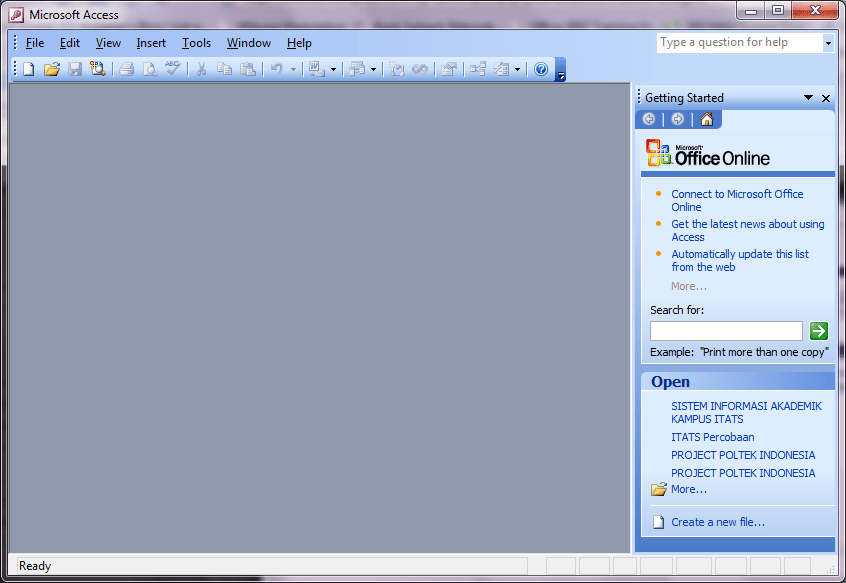Open the help question history dropdown

828,43
